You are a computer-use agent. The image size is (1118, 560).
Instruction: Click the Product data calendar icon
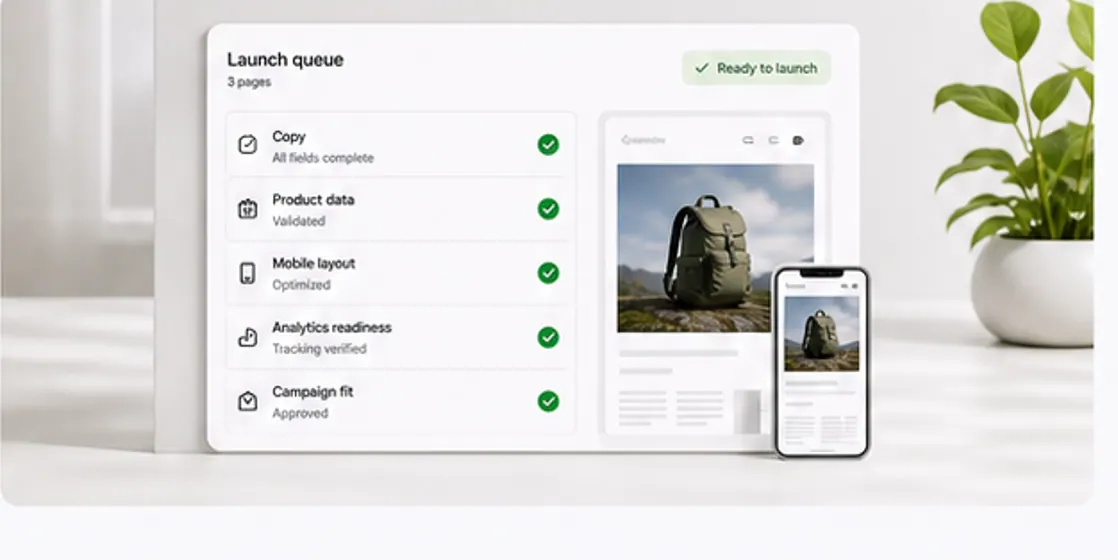point(247,209)
